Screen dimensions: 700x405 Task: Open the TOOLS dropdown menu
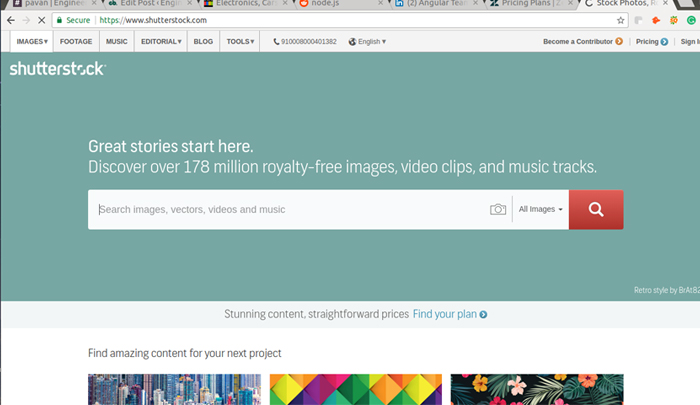(x=240, y=42)
